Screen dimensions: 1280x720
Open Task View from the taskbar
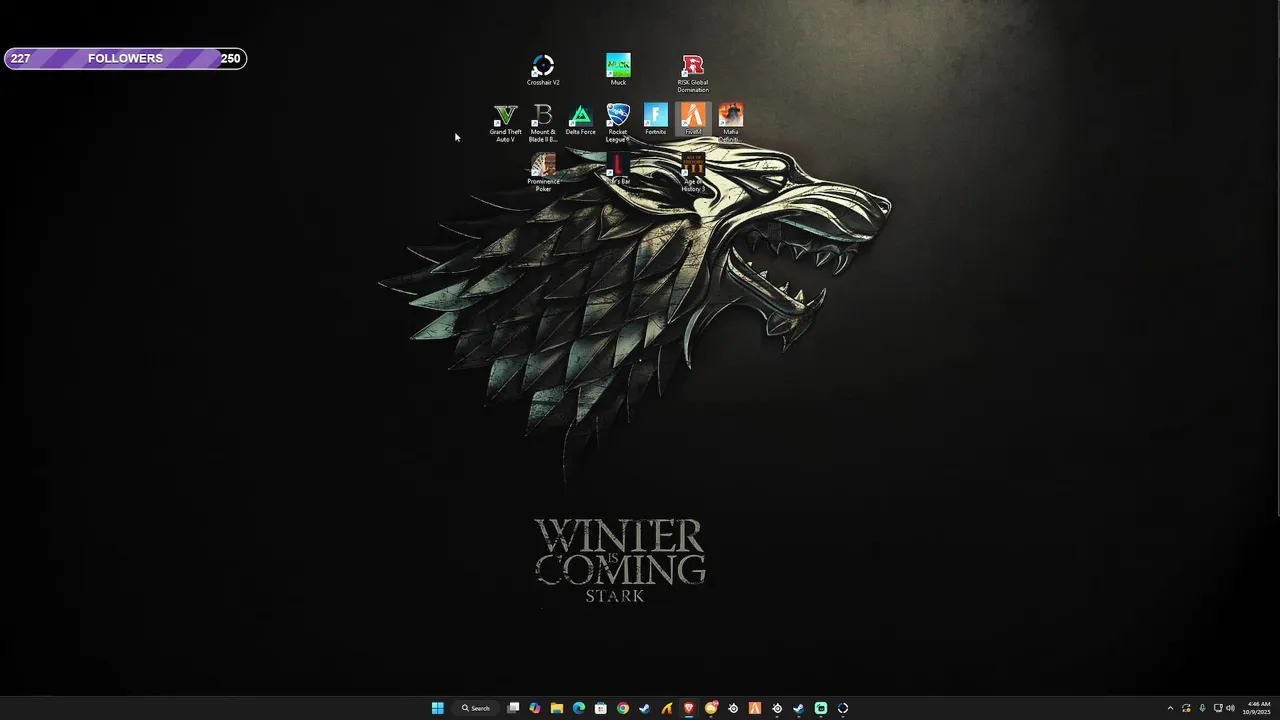click(513, 708)
